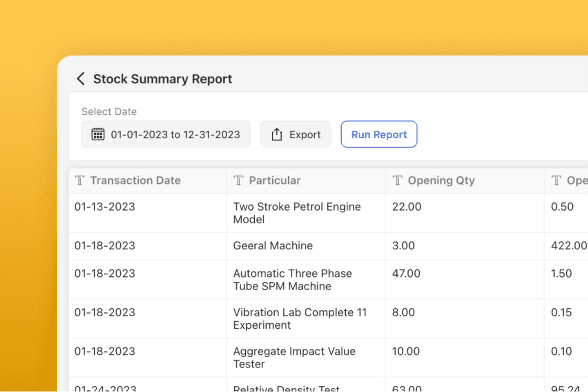
Task: Click opening quantity 8.00 cell
Action: pyautogui.click(x=465, y=319)
